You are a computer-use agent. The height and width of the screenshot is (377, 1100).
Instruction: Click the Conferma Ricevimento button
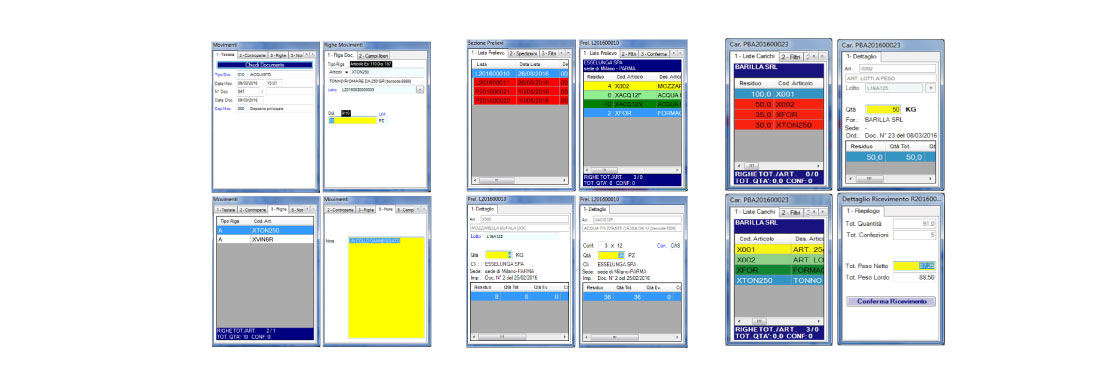(891, 302)
